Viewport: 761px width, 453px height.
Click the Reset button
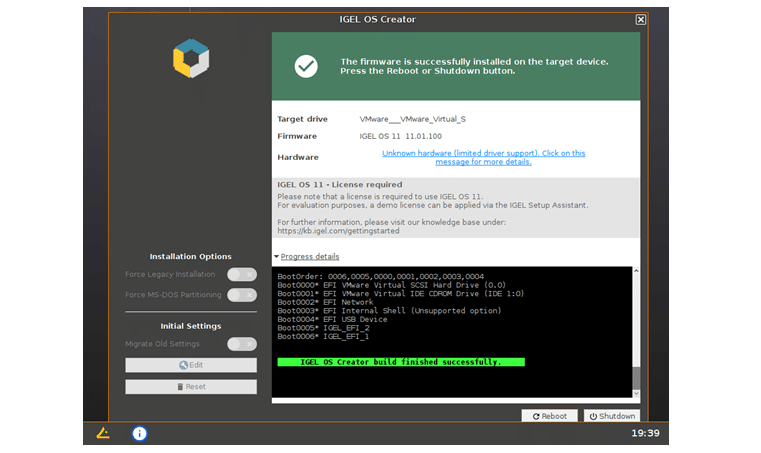(191, 386)
